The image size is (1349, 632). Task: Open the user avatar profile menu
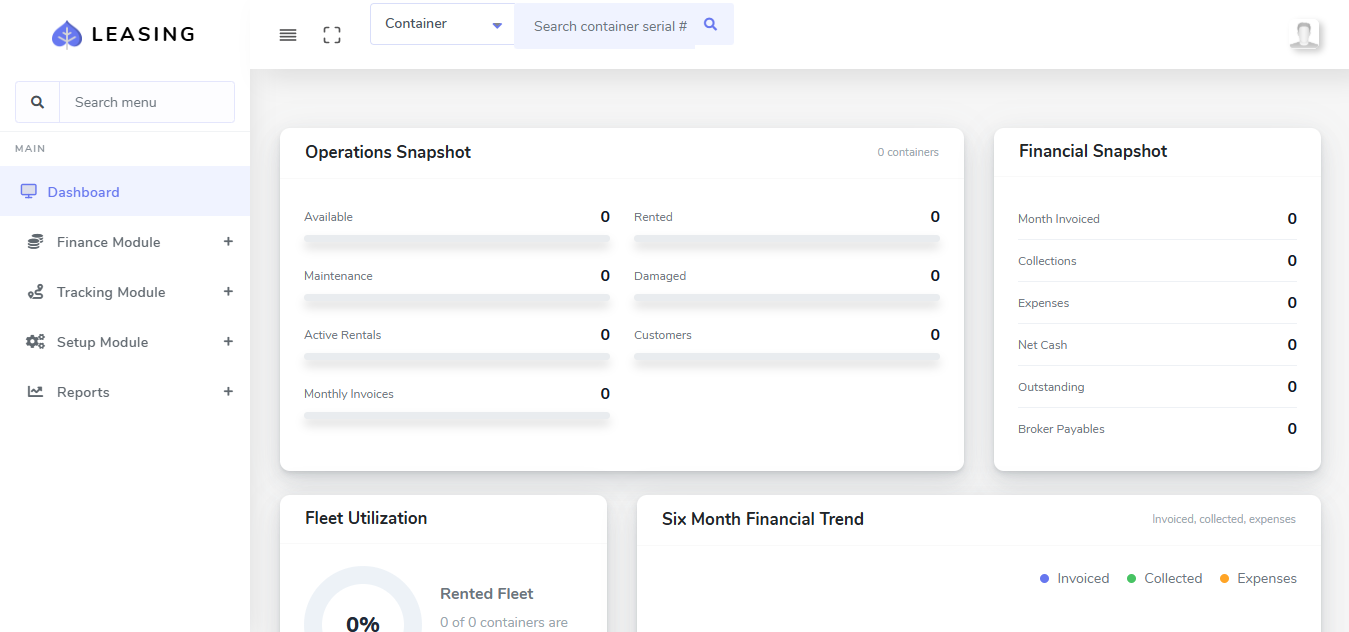click(x=1305, y=35)
